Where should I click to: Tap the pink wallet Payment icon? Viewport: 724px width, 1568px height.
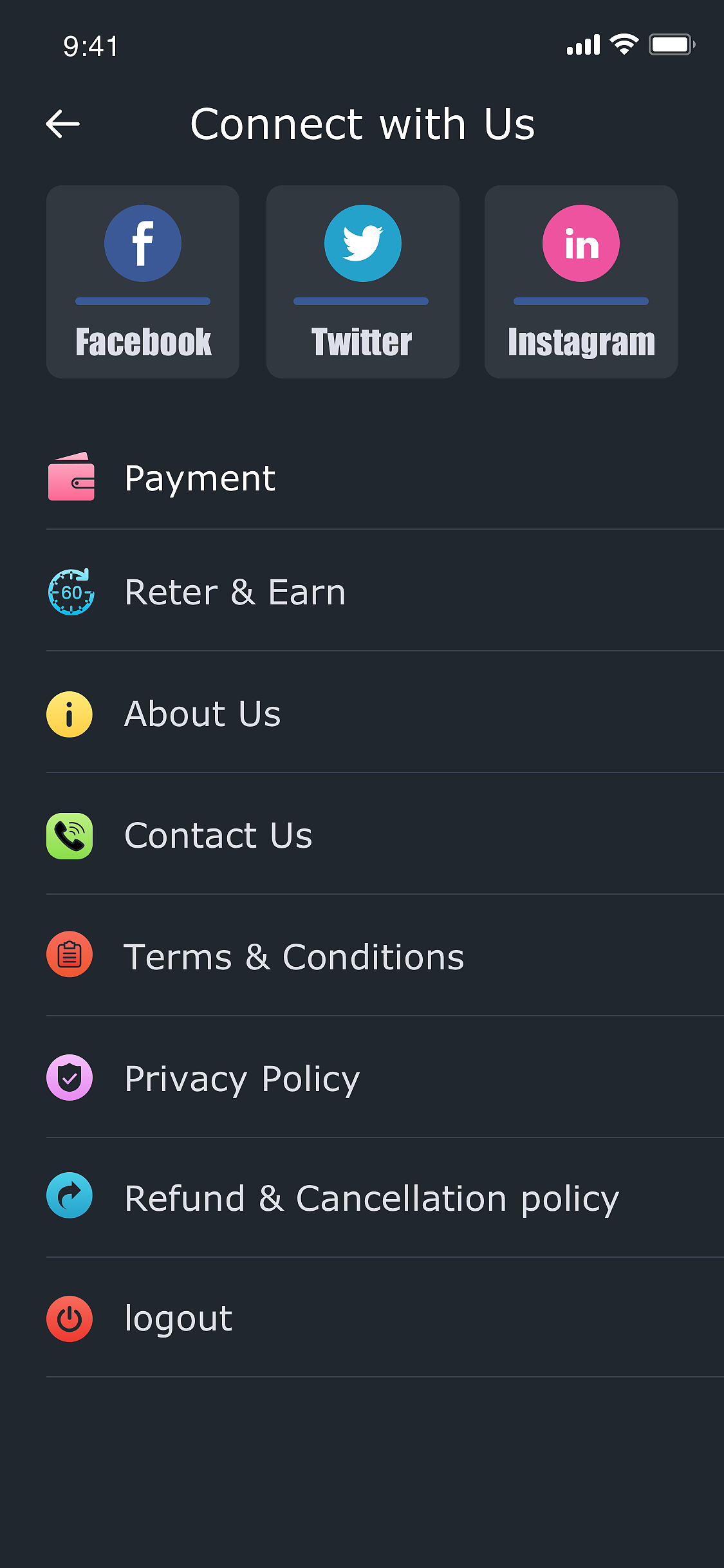(x=71, y=477)
